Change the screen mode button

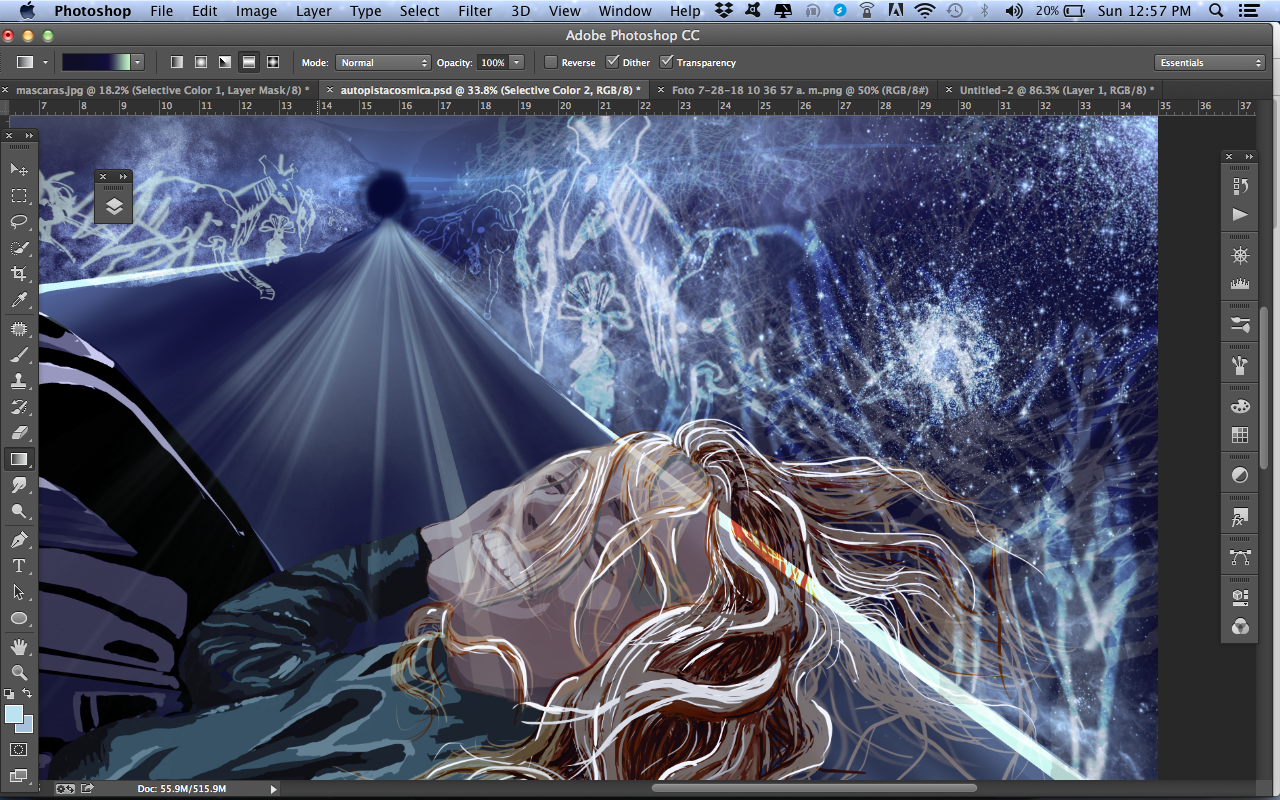pos(19,775)
